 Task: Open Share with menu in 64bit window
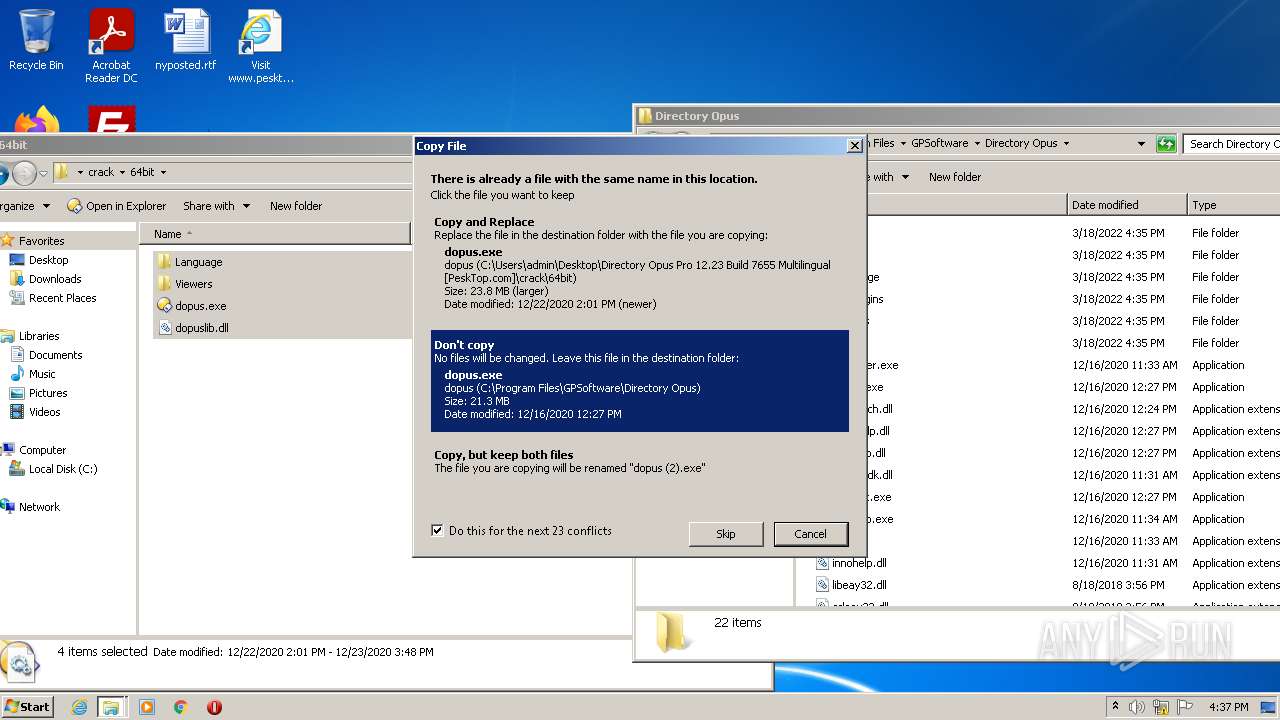pos(215,206)
